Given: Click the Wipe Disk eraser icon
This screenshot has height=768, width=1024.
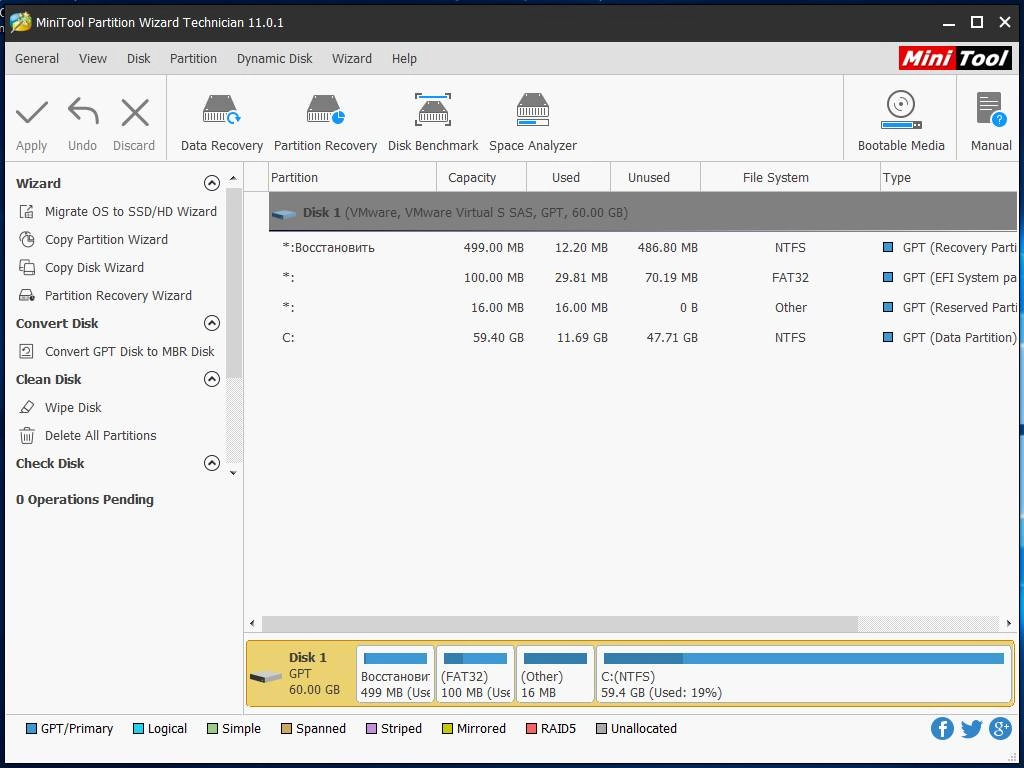Looking at the screenshot, I should pos(26,408).
